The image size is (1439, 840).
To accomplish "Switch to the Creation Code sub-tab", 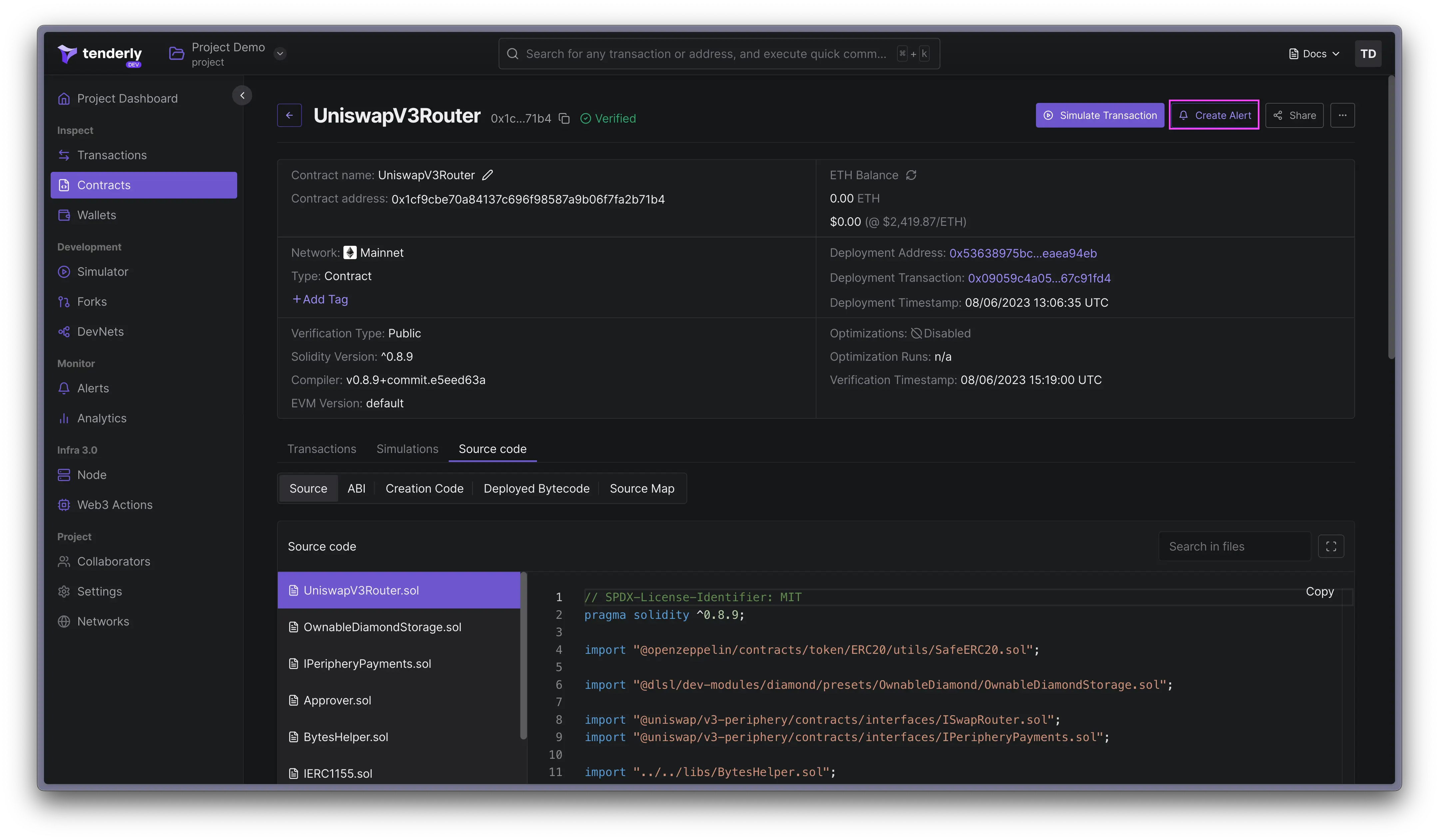I will pyautogui.click(x=424, y=489).
